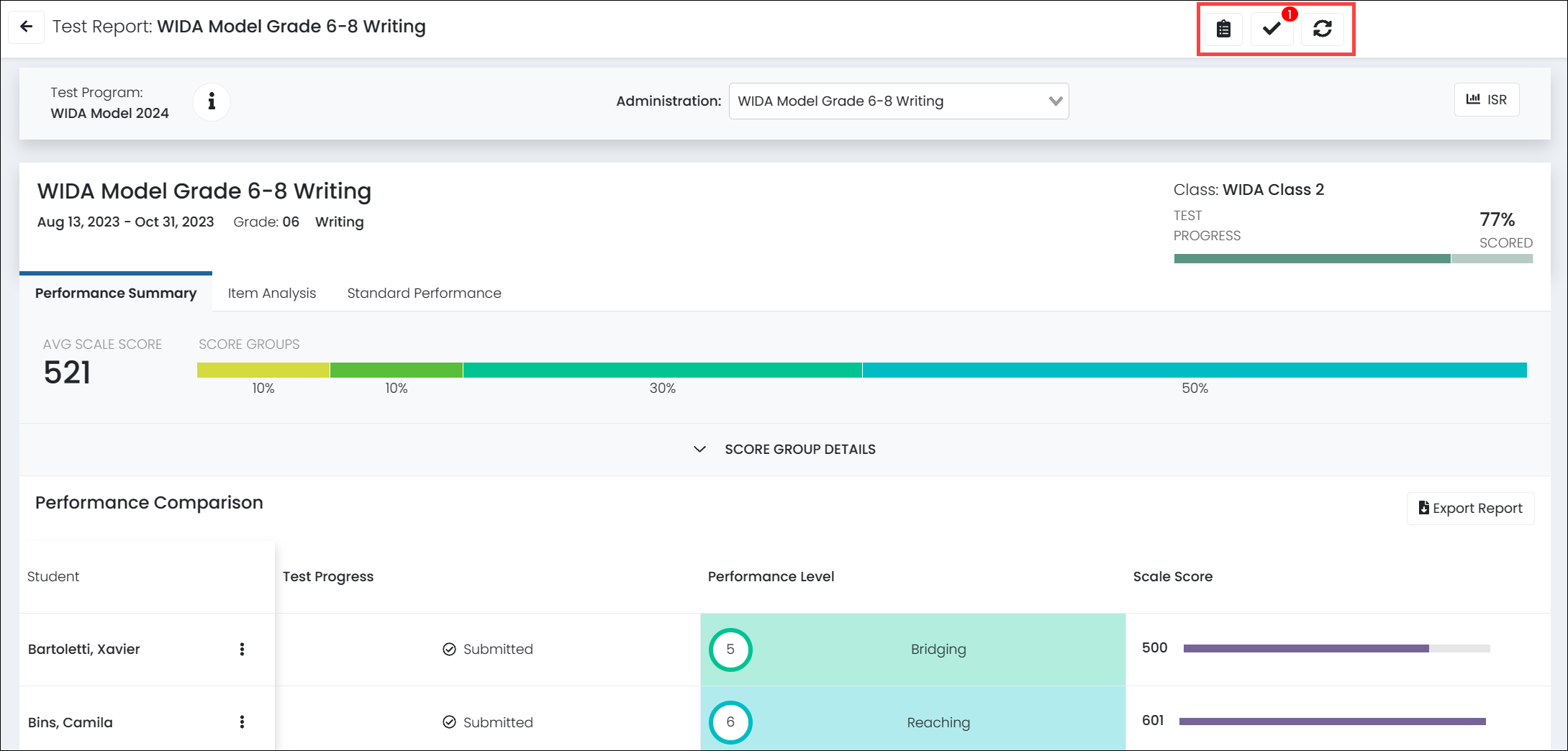Viewport: 1568px width, 751px height.
Task: Open the ISR report view
Action: 1487,100
